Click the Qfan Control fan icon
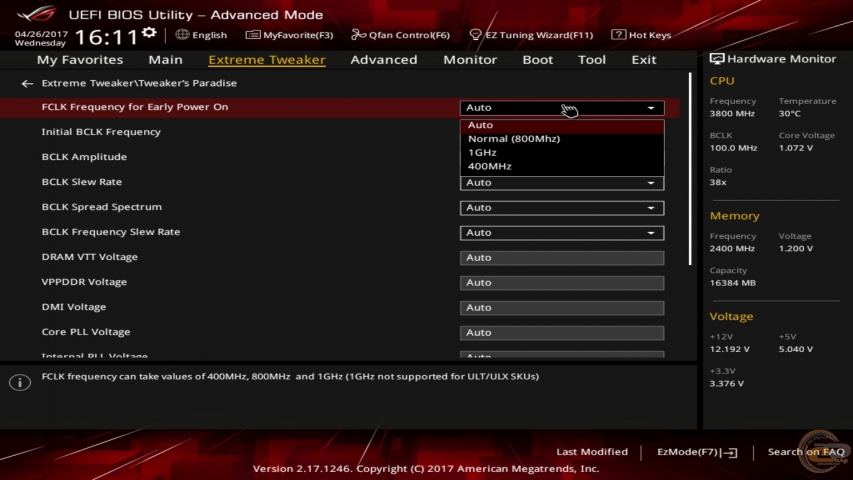Screen dimensions: 853x480 358,35
